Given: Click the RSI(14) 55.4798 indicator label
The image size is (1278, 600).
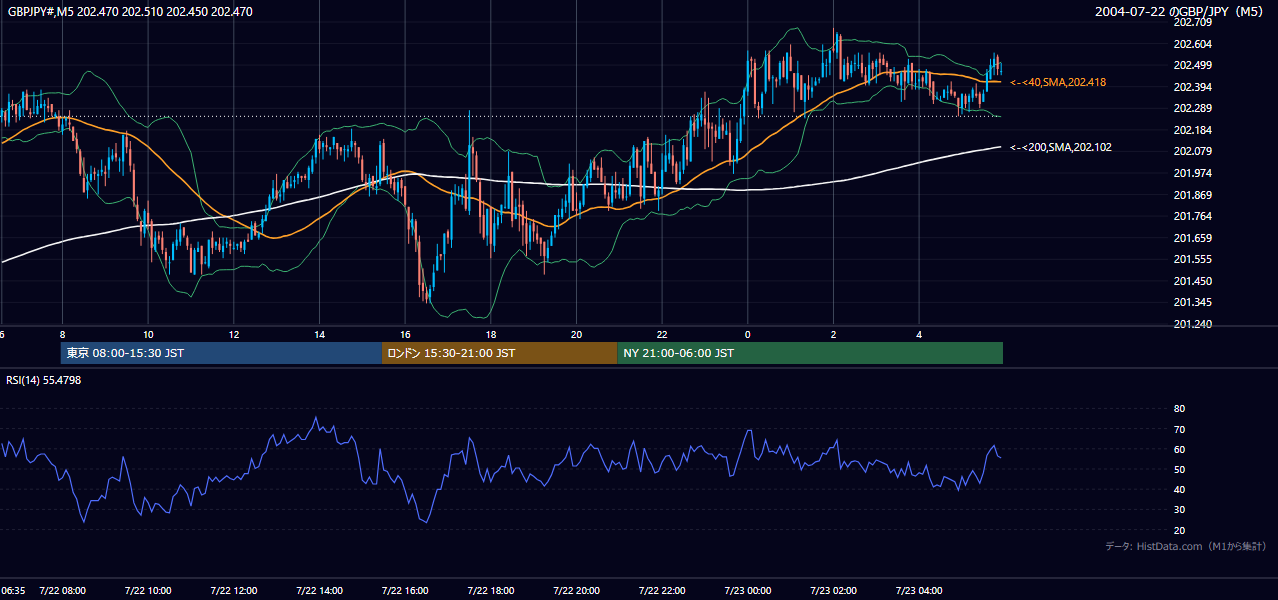Looking at the screenshot, I should 44,380.
